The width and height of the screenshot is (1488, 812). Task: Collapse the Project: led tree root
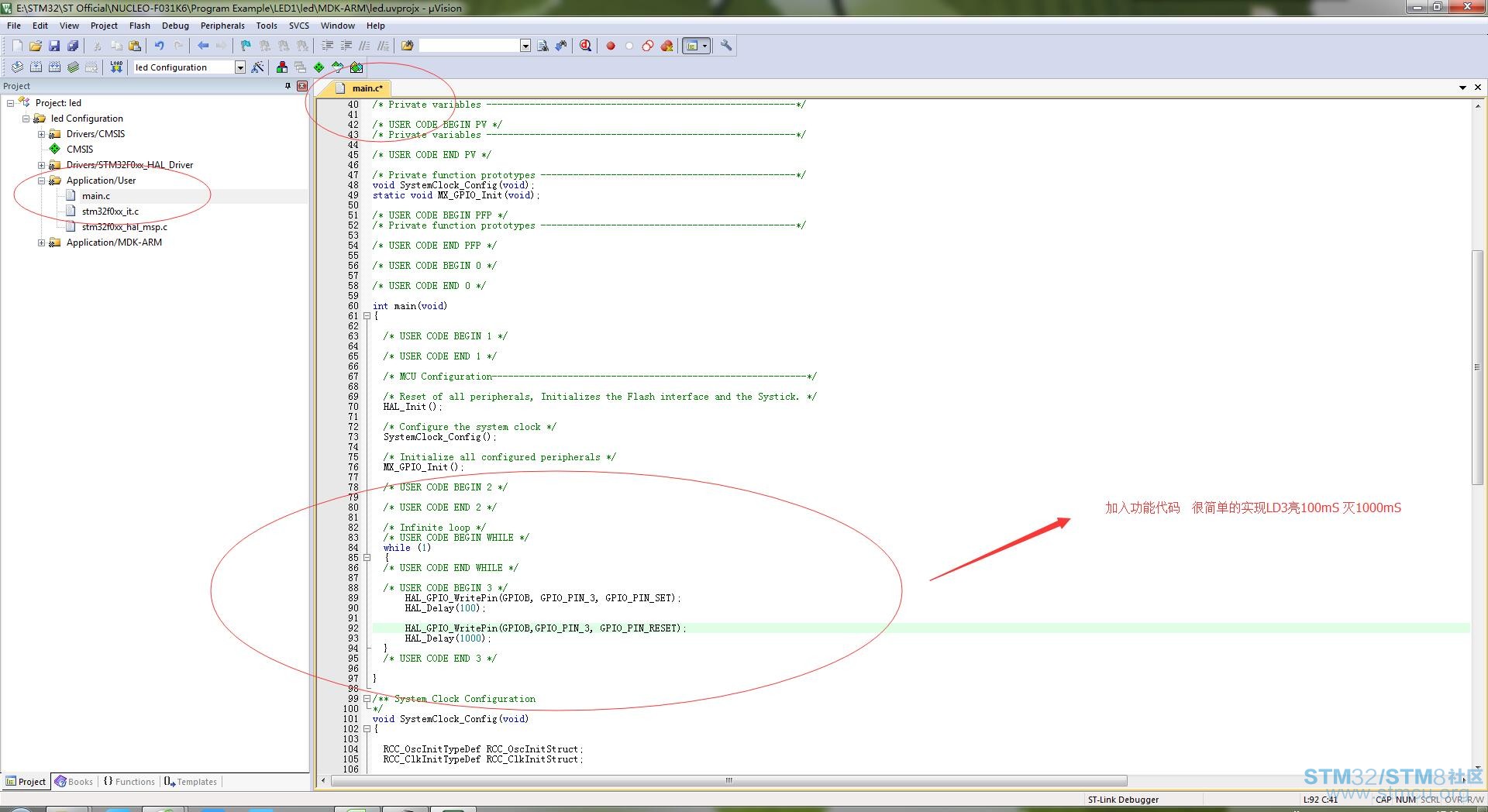point(10,103)
